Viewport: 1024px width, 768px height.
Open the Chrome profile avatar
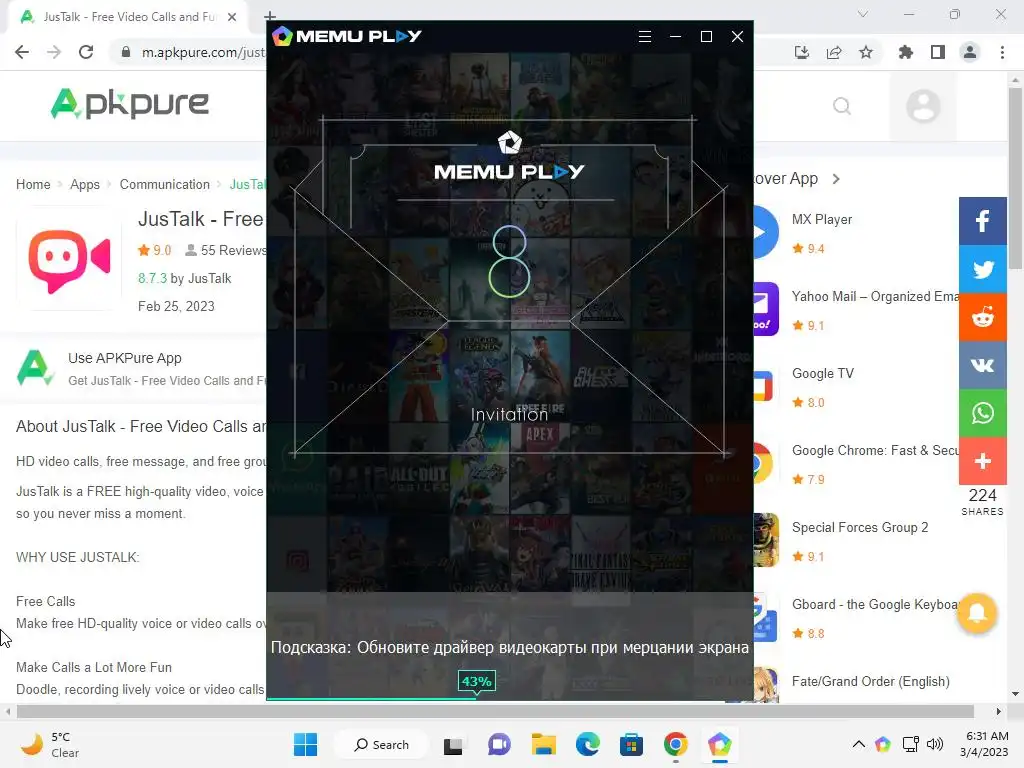pos(970,52)
